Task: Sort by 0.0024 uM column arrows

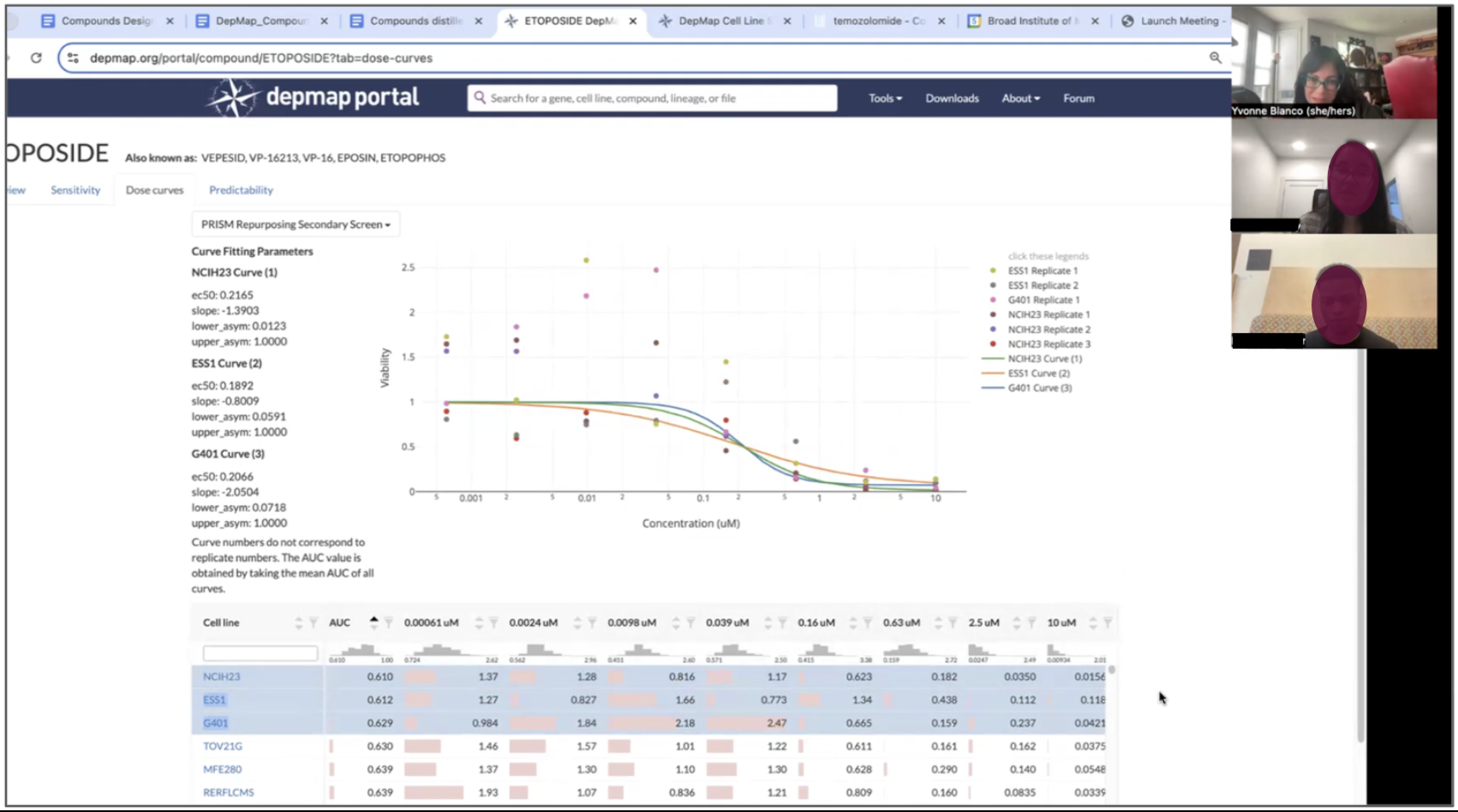Action: 577,623
